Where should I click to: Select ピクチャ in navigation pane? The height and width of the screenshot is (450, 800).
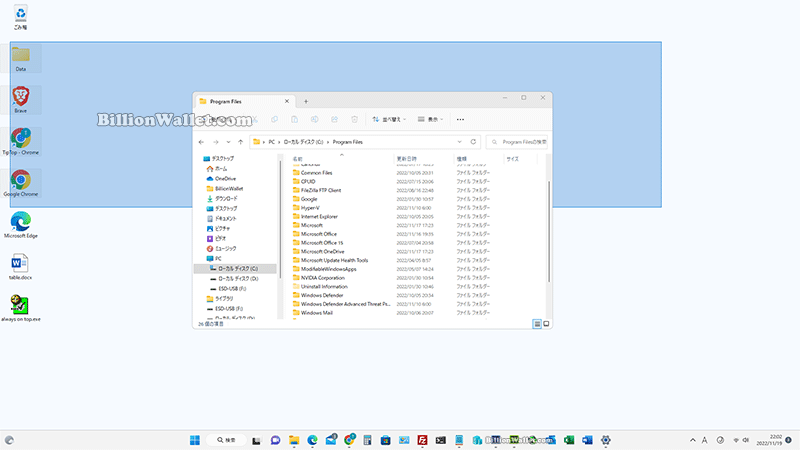(218, 229)
